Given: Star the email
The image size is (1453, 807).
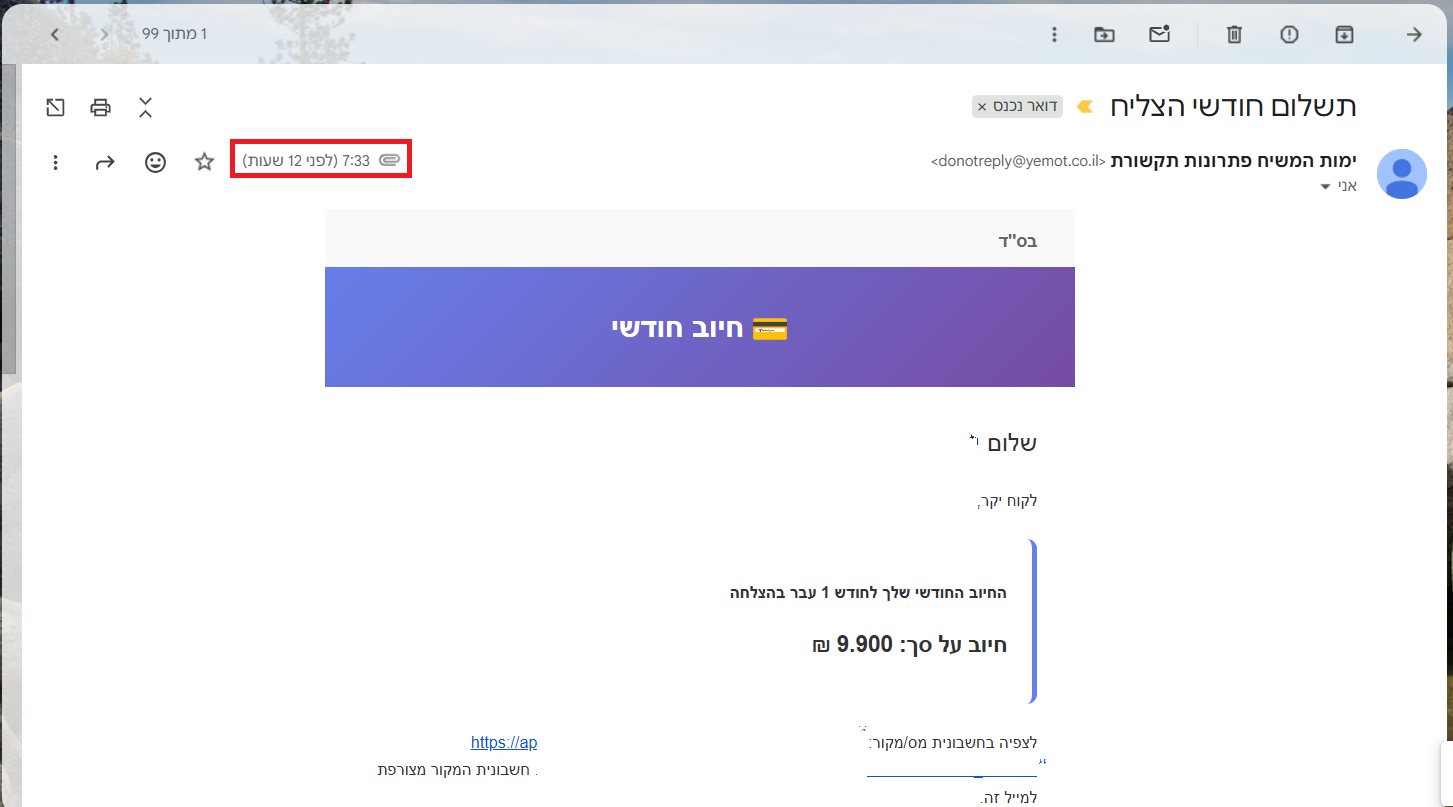Looking at the screenshot, I should click(204, 162).
